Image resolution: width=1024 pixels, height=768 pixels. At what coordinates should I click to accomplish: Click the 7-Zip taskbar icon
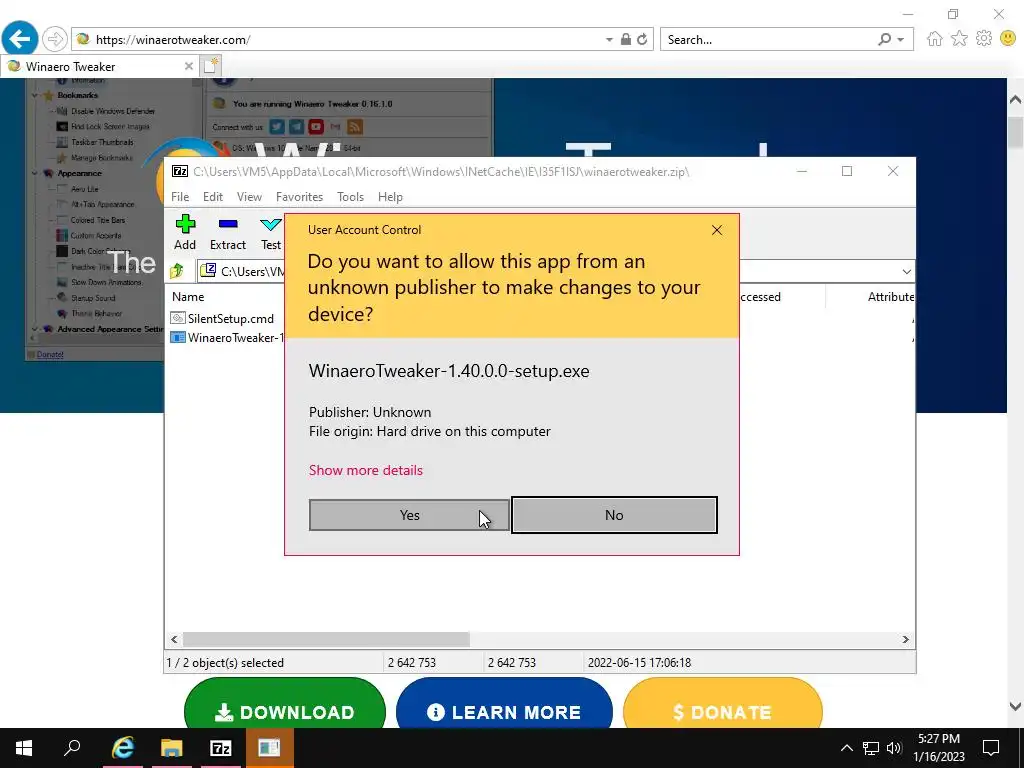[x=221, y=748]
